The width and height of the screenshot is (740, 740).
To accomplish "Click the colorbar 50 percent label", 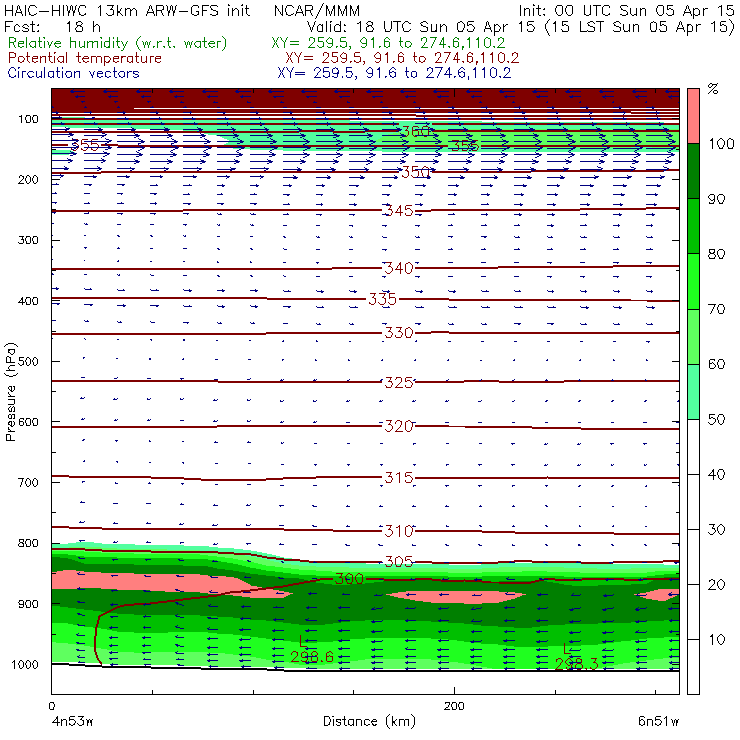I will [x=716, y=420].
